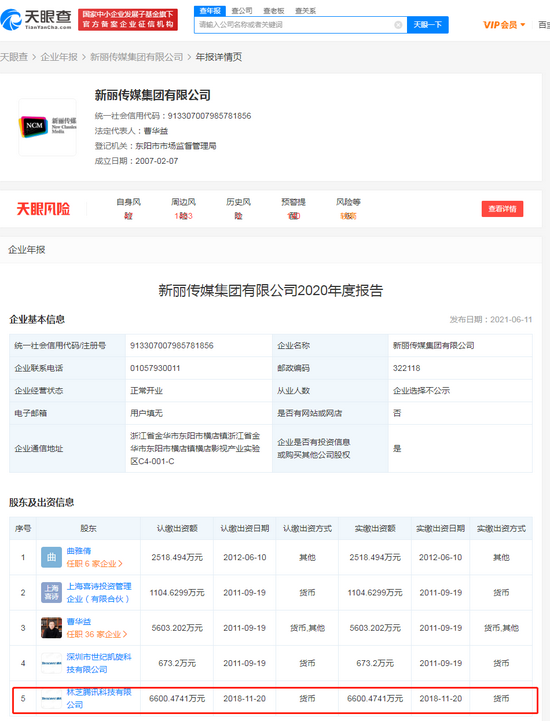The height and width of the screenshot is (721, 550).
Task: Click the 认缴出资额 column header
Action: [177, 528]
